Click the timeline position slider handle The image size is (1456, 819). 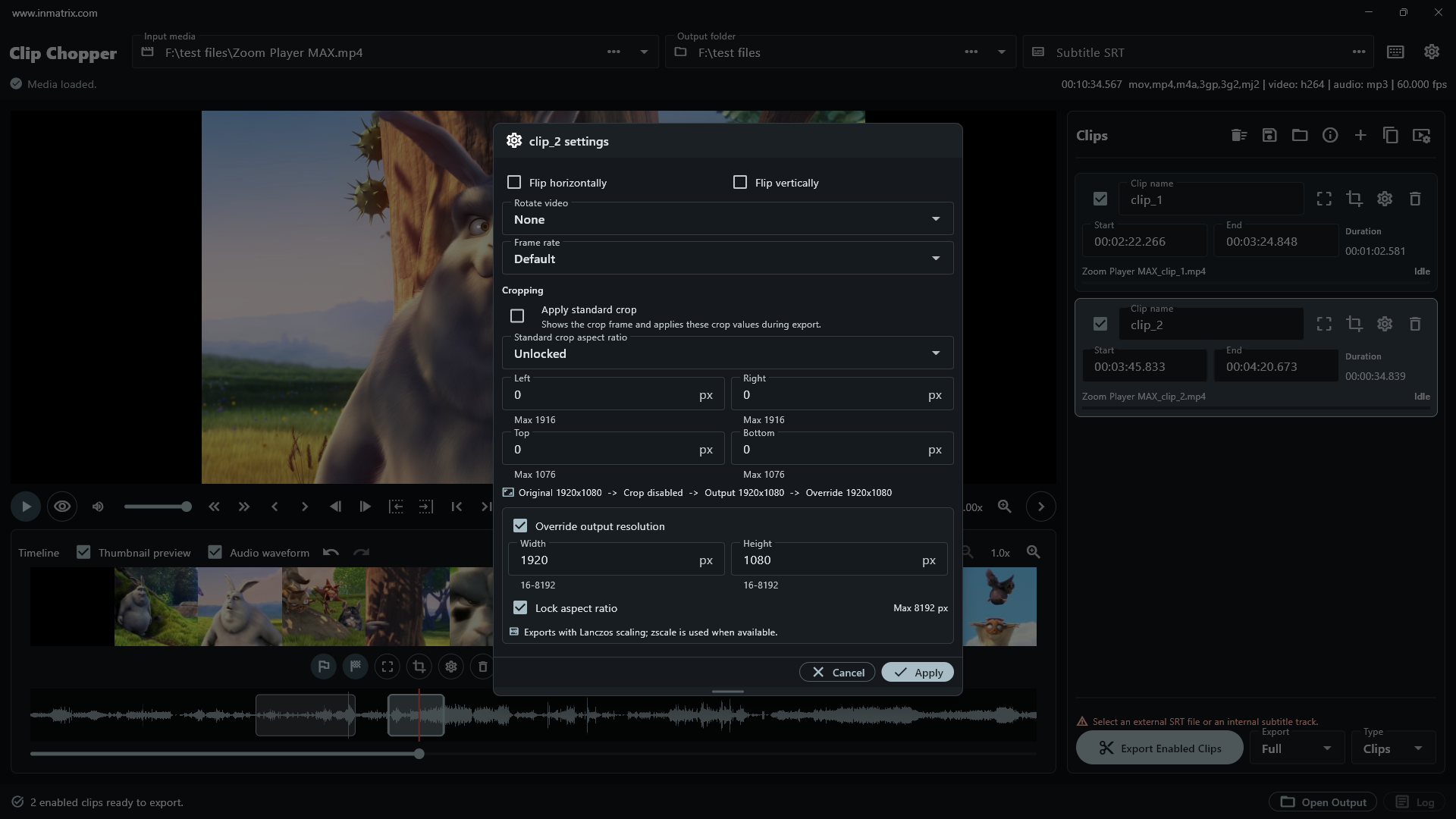tap(419, 755)
